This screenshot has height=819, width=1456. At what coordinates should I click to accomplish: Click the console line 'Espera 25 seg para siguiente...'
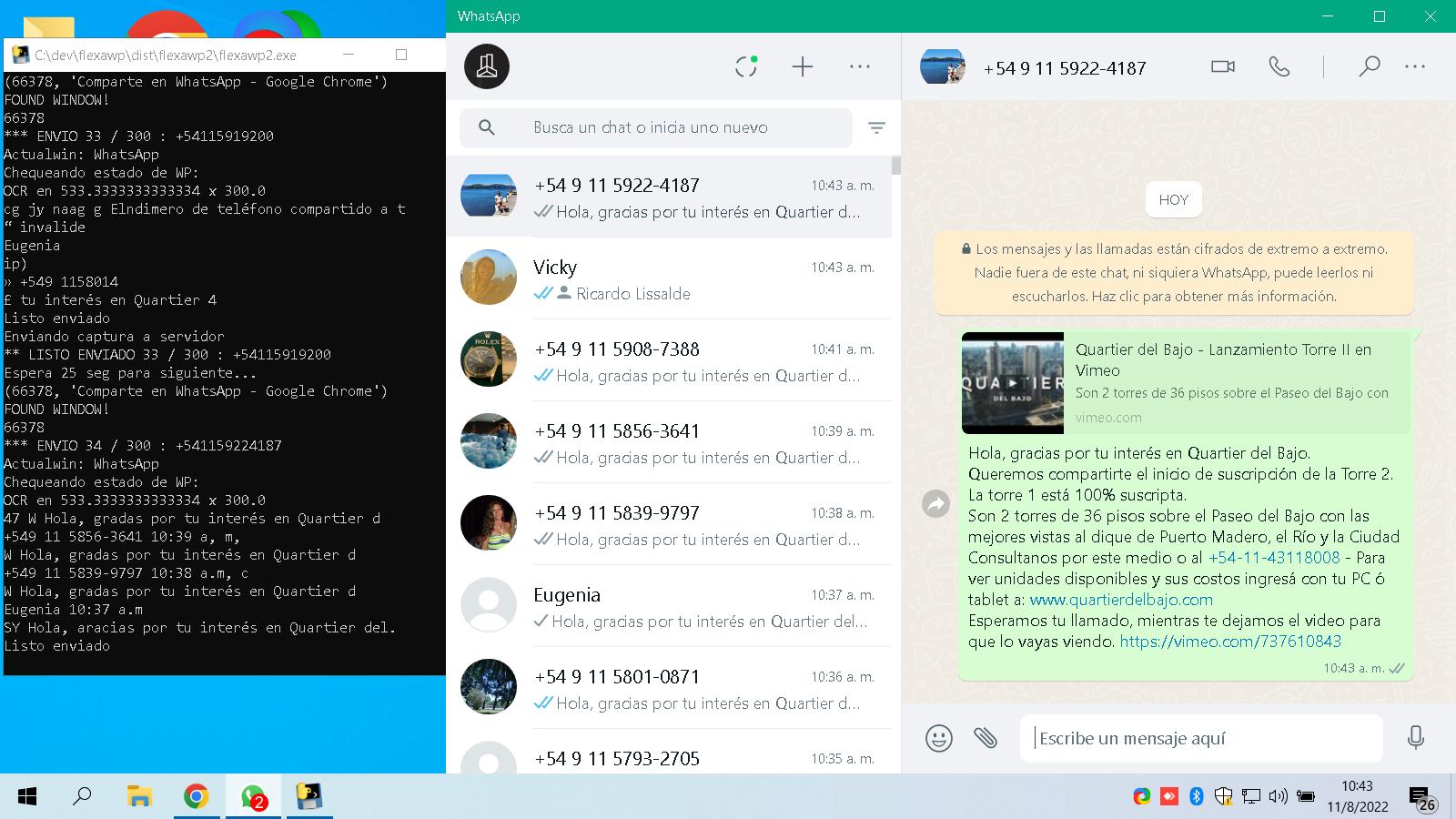click(x=130, y=373)
